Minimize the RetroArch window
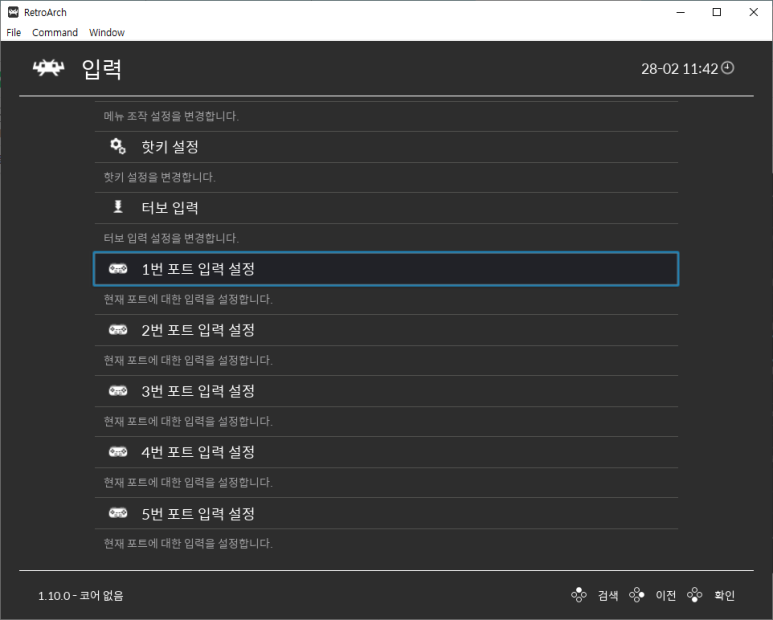The image size is (773, 620). [681, 12]
